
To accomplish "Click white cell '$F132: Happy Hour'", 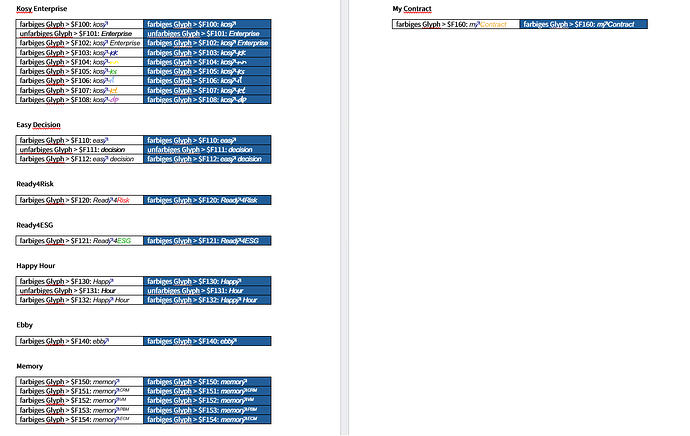I will coord(80,300).
